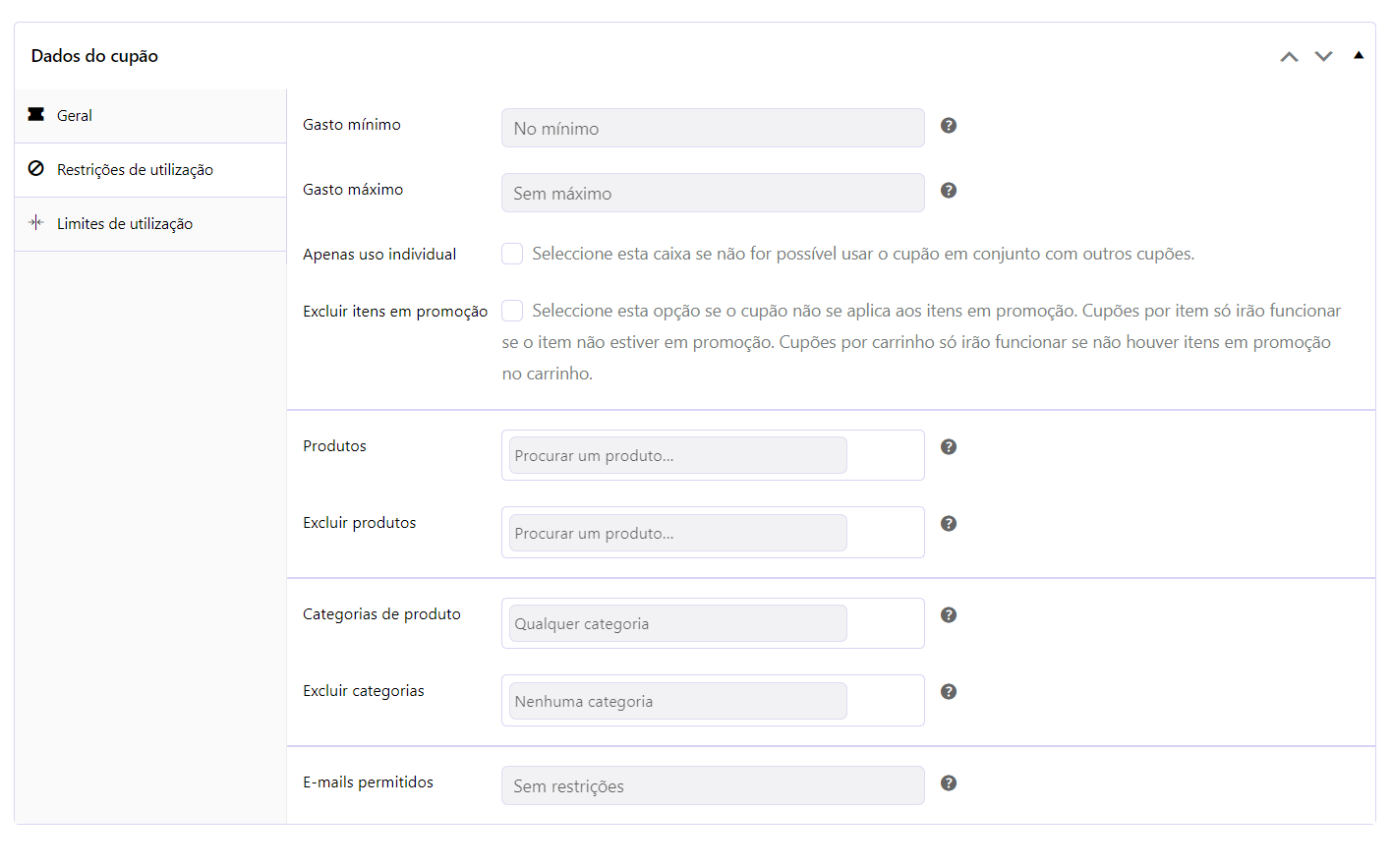Move the Dados do cupão panel up
The width and height of the screenshot is (1392, 868).
coord(1289,56)
